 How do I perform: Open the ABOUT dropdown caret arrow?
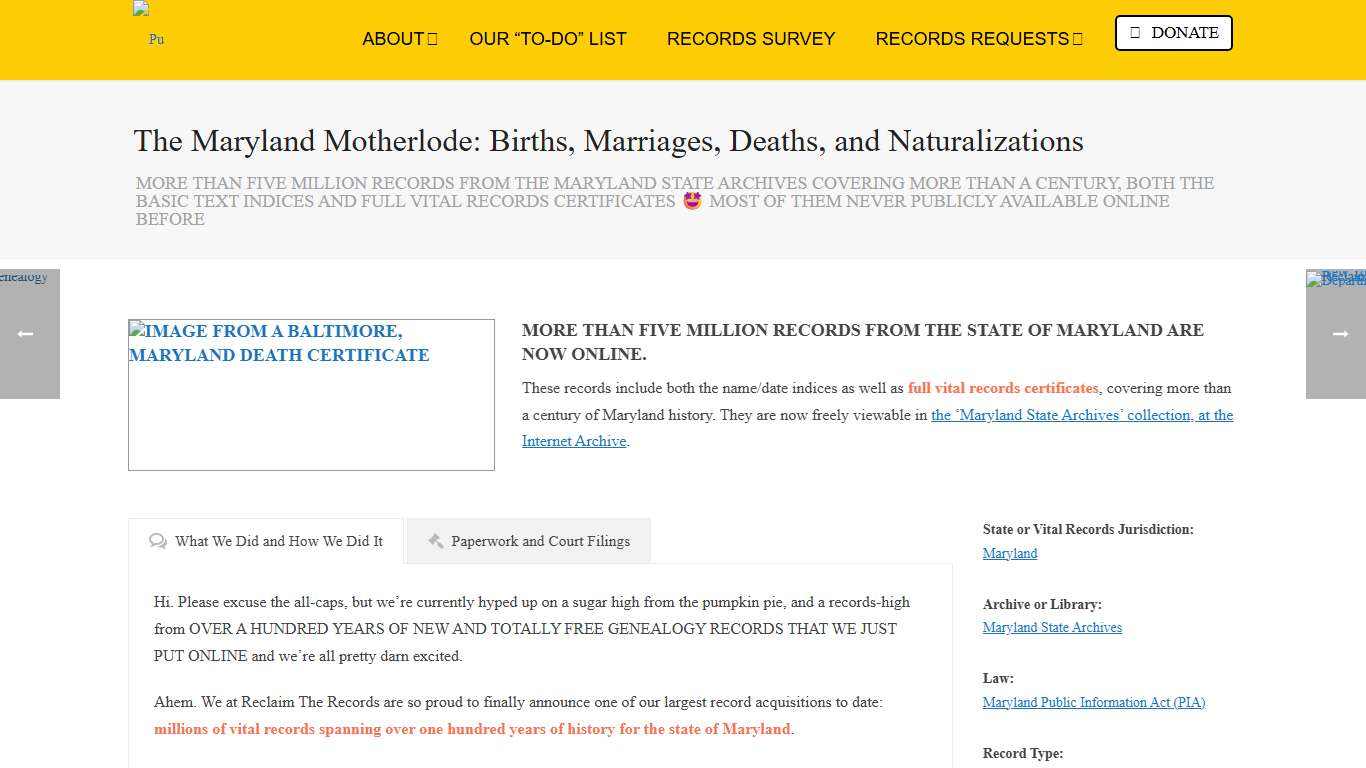point(433,39)
